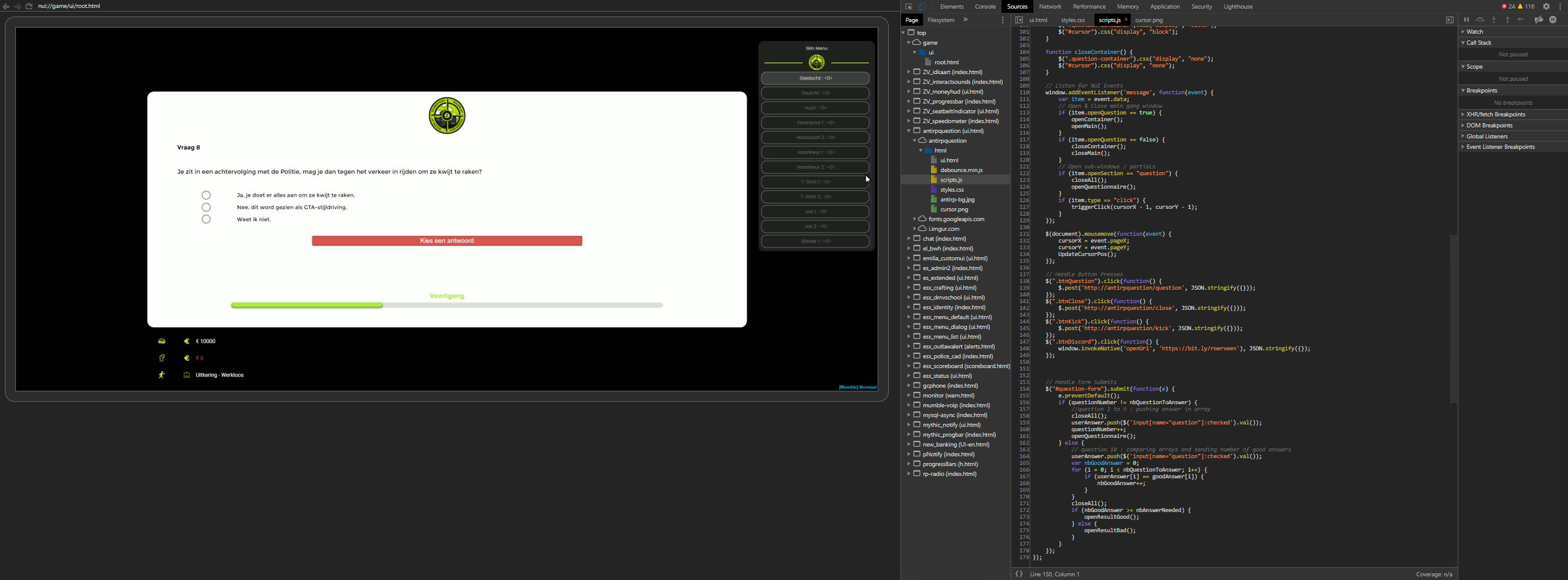Switch to the Network tab

coord(1050,7)
